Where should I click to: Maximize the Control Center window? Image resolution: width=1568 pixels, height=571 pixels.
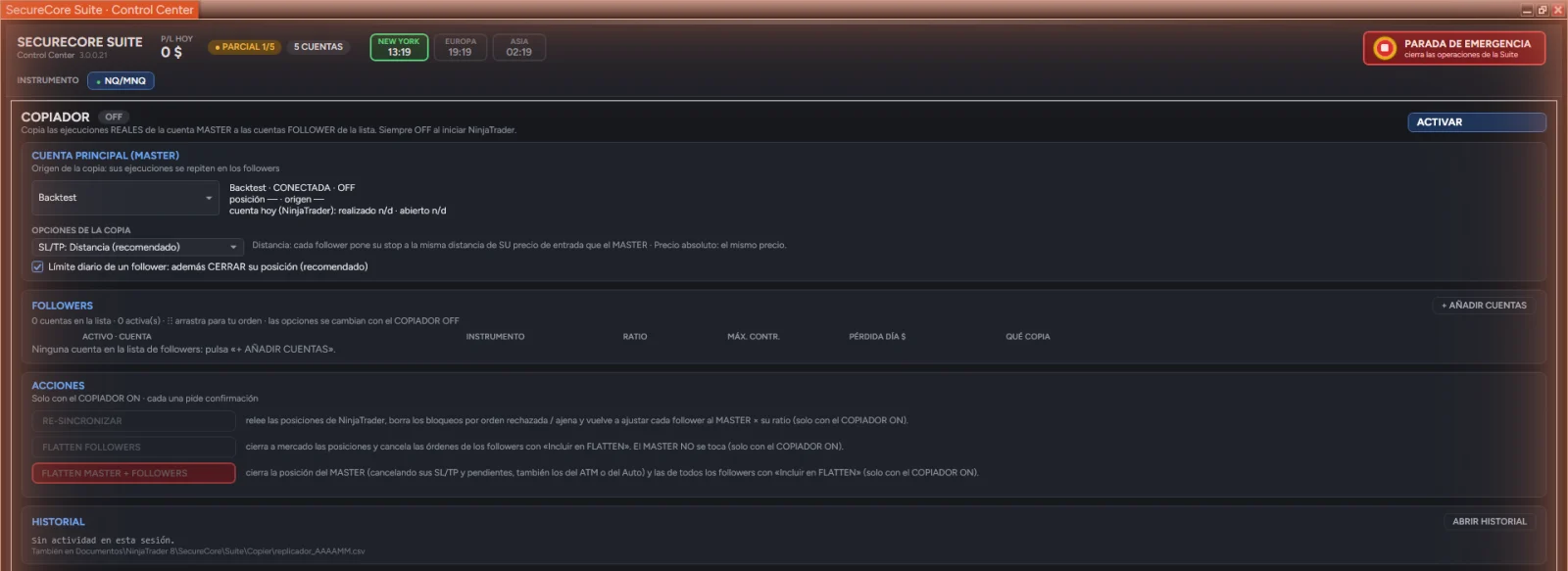coord(1543,10)
